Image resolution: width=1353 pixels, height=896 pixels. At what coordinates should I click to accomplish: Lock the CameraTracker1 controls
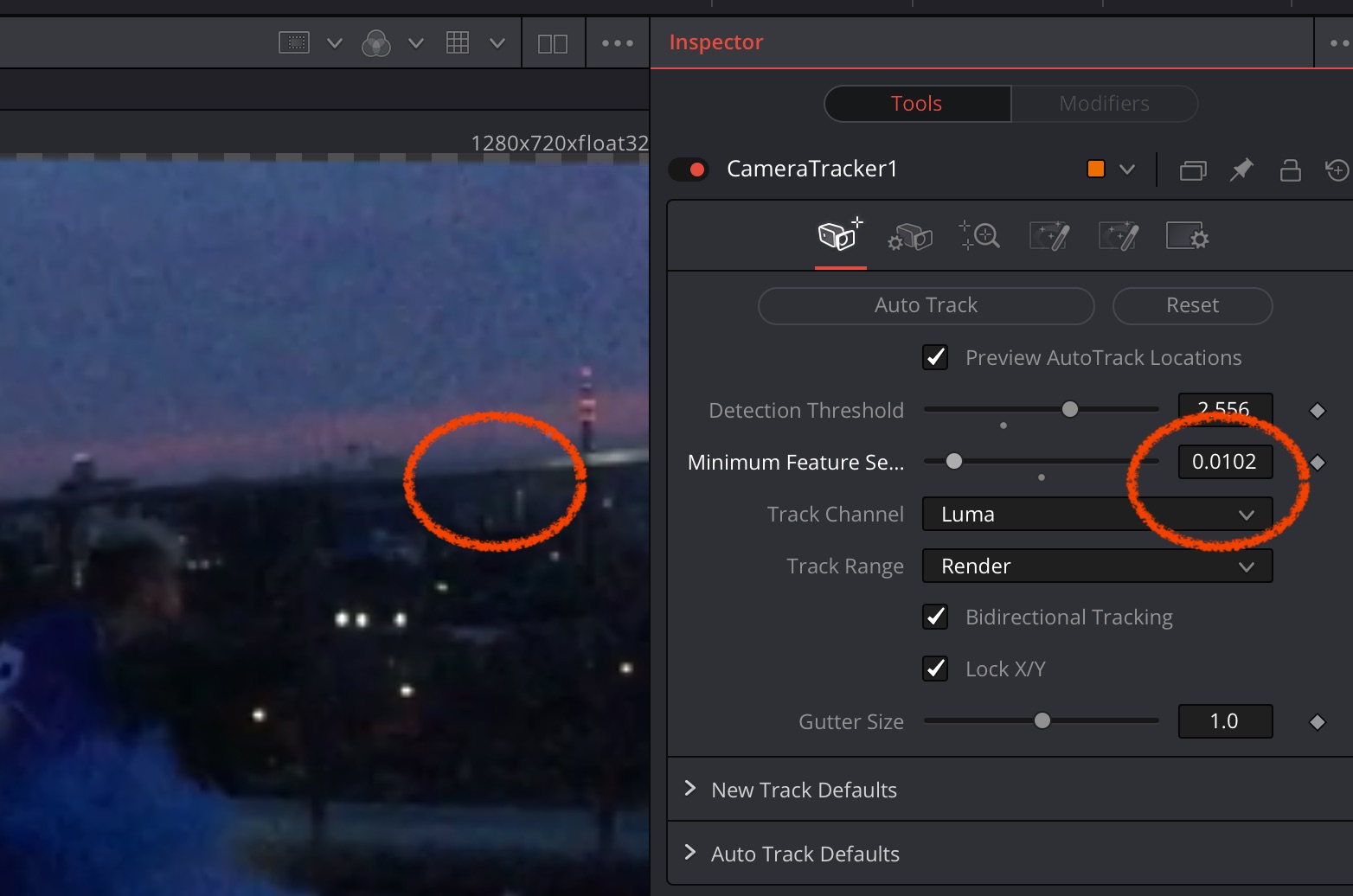click(1290, 170)
